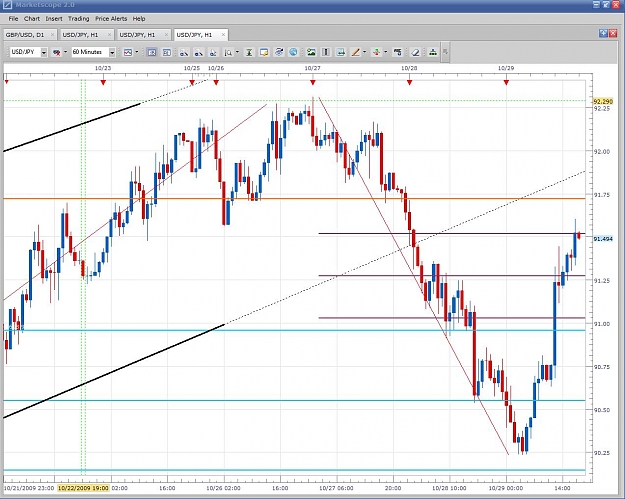This screenshot has height=499, width=625.
Task: Click the 10/28 day marker triangle
Action: coord(409,83)
